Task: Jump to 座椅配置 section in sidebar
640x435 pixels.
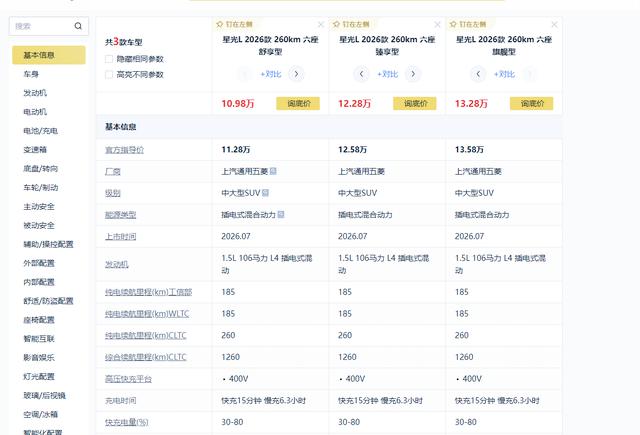Action: tap(39, 320)
